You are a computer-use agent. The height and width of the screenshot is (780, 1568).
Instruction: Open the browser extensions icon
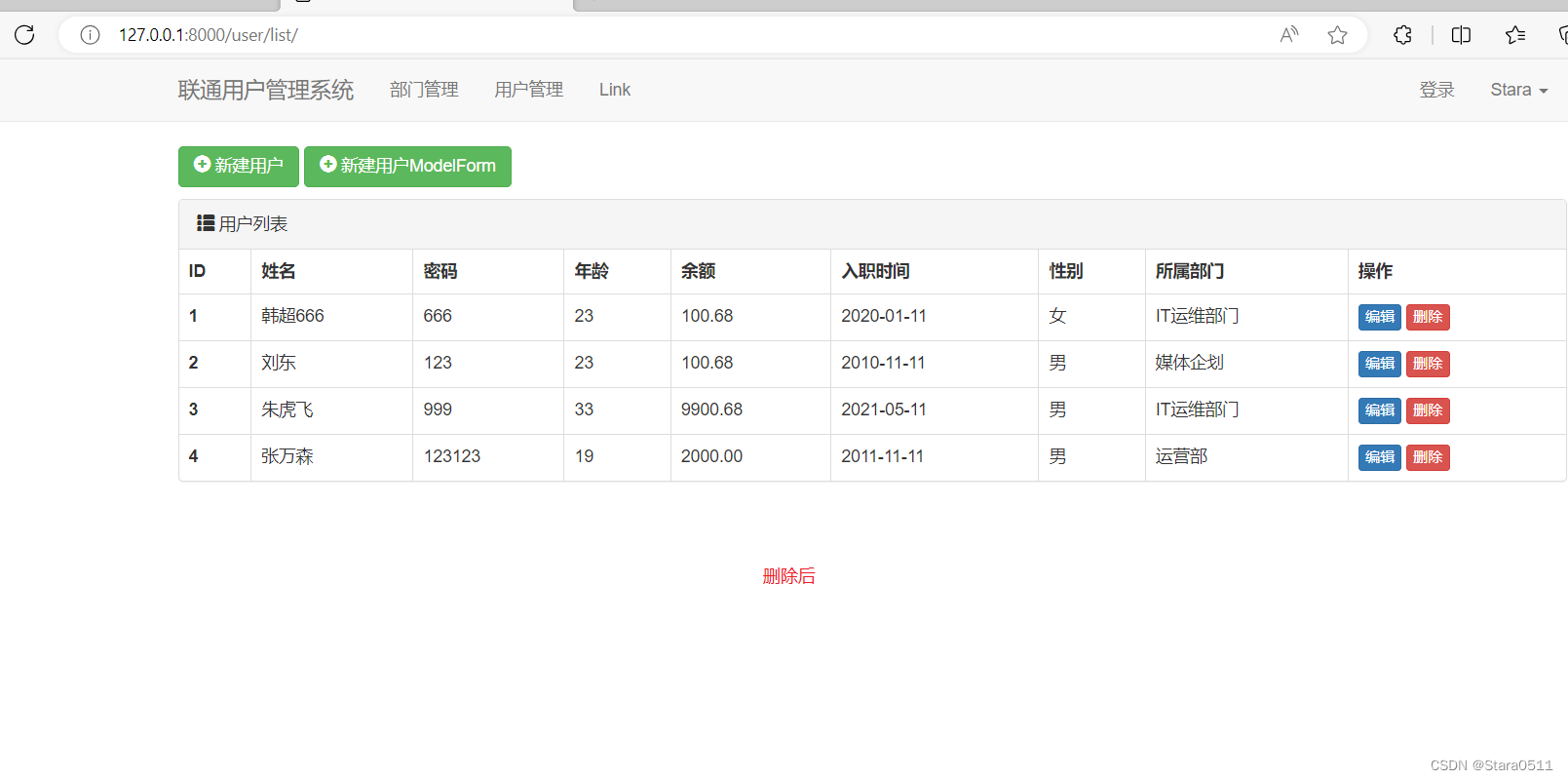pyautogui.click(x=1402, y=35)
